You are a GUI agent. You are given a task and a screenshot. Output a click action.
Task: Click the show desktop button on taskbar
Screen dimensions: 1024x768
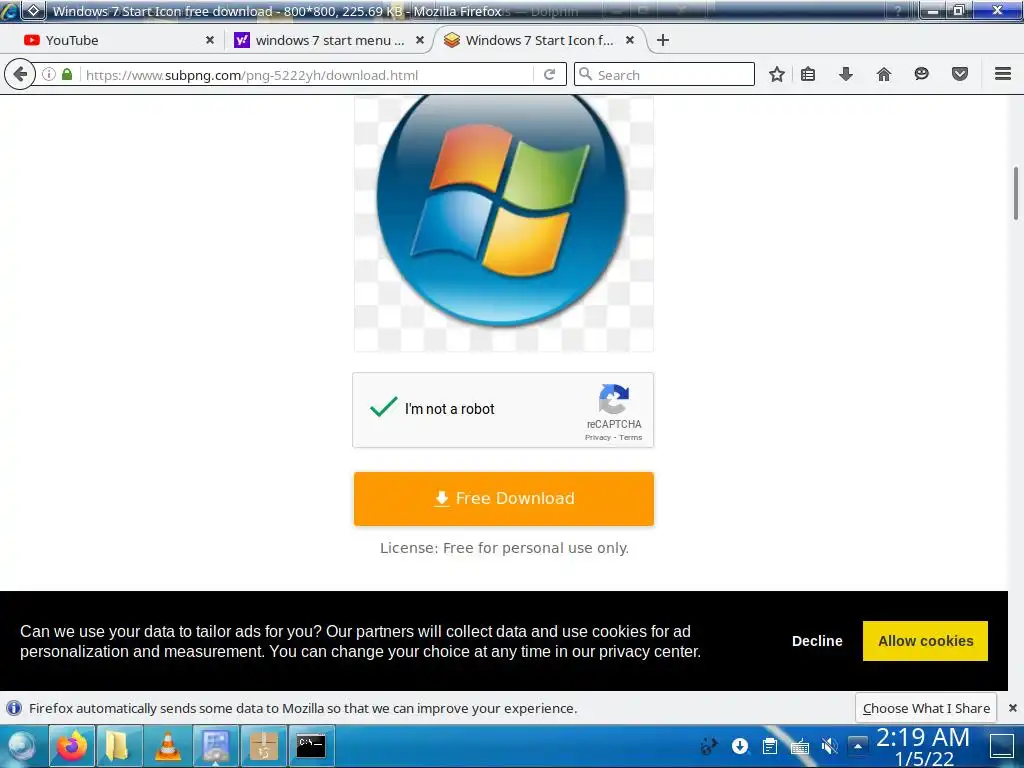click(x=1001, y=745)
